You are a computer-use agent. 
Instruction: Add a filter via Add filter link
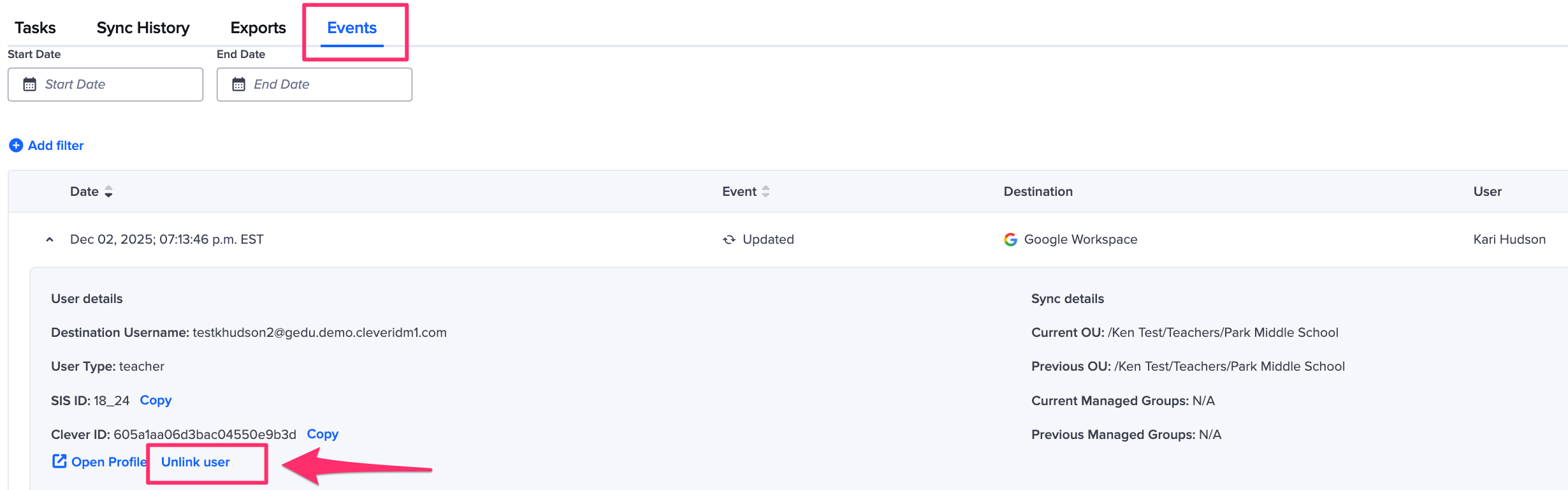point(56,145)
